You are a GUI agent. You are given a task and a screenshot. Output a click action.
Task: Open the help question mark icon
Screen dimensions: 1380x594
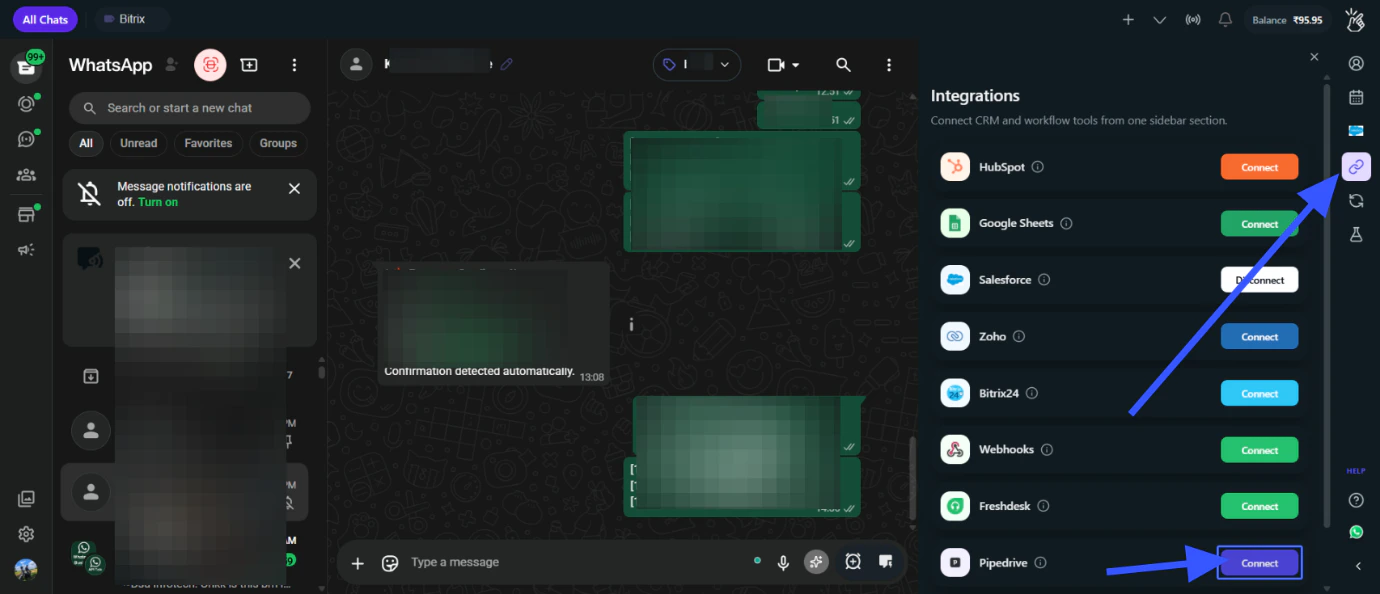click(x=1356, y=500)
